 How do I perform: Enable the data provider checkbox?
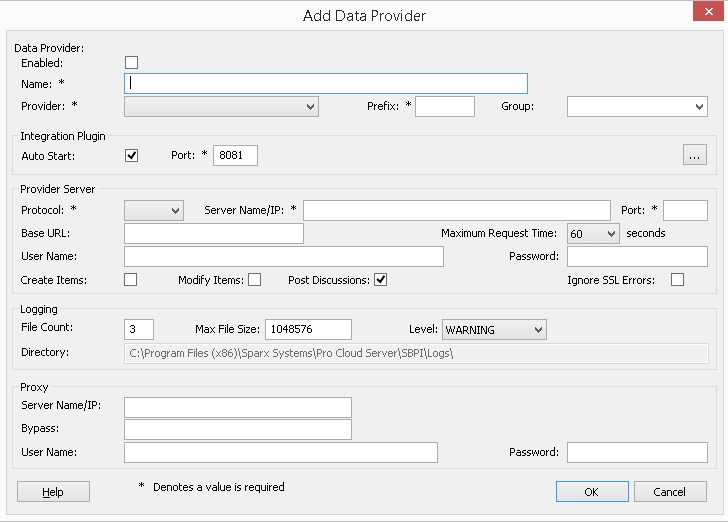tap(131, 63)
